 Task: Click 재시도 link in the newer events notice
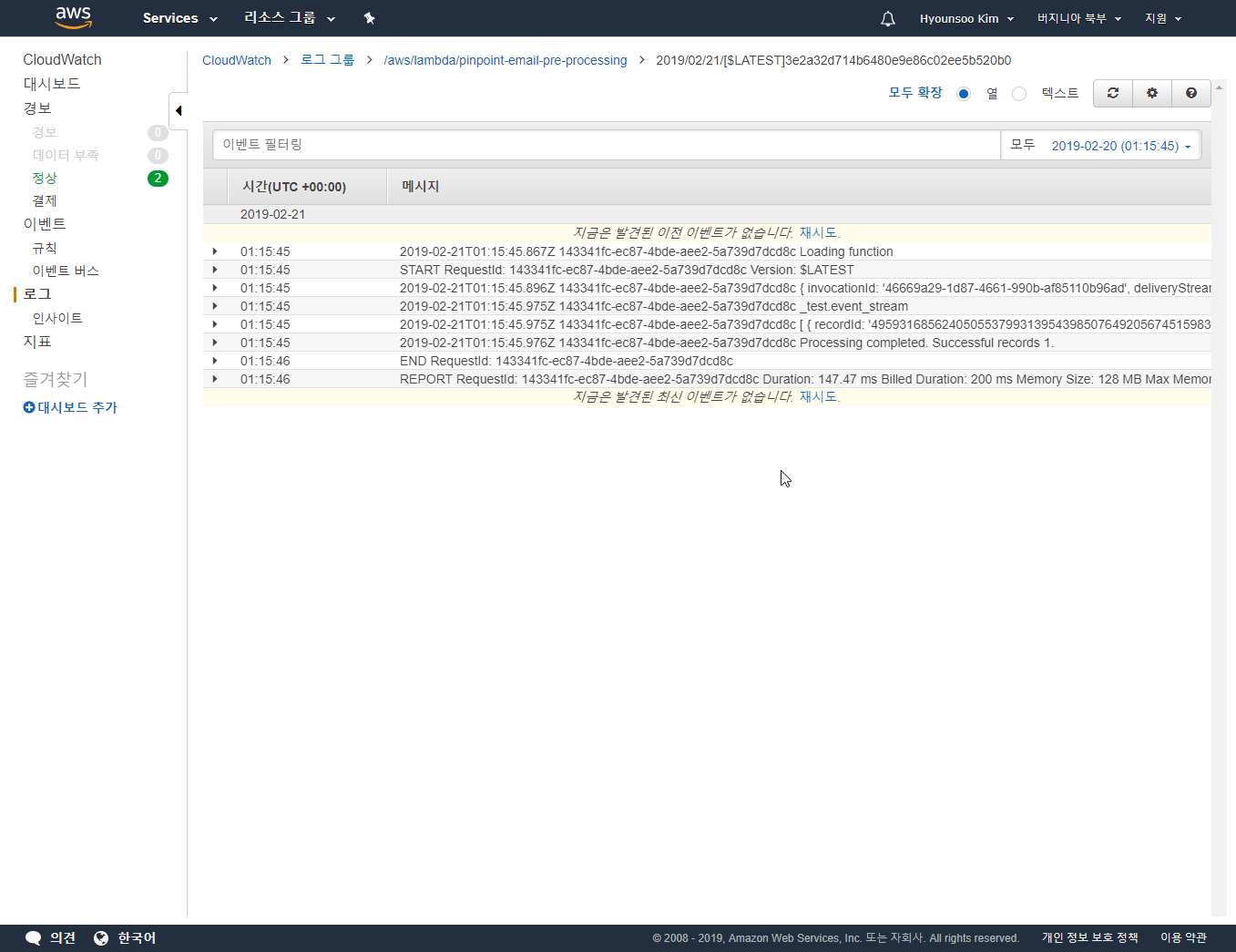pyautogui.click(x=818, y=397)
